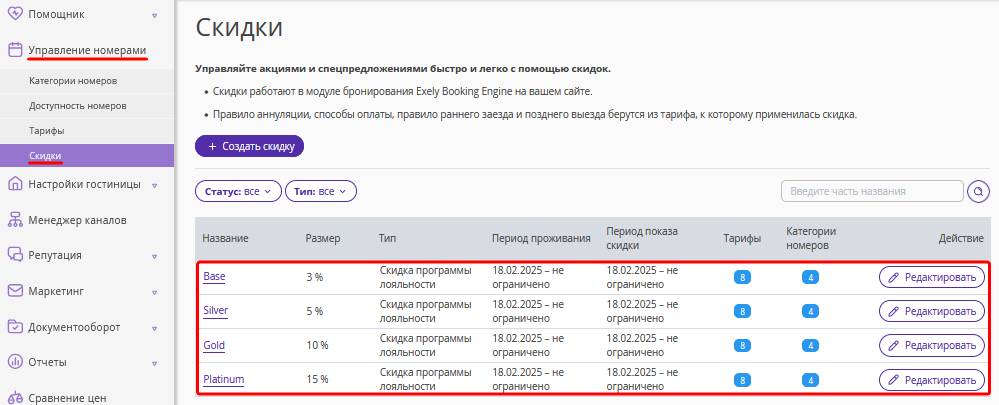Open Менеджер каналов menu item
The height and width of the screenshot is (405, 999).
coord(77,220)
